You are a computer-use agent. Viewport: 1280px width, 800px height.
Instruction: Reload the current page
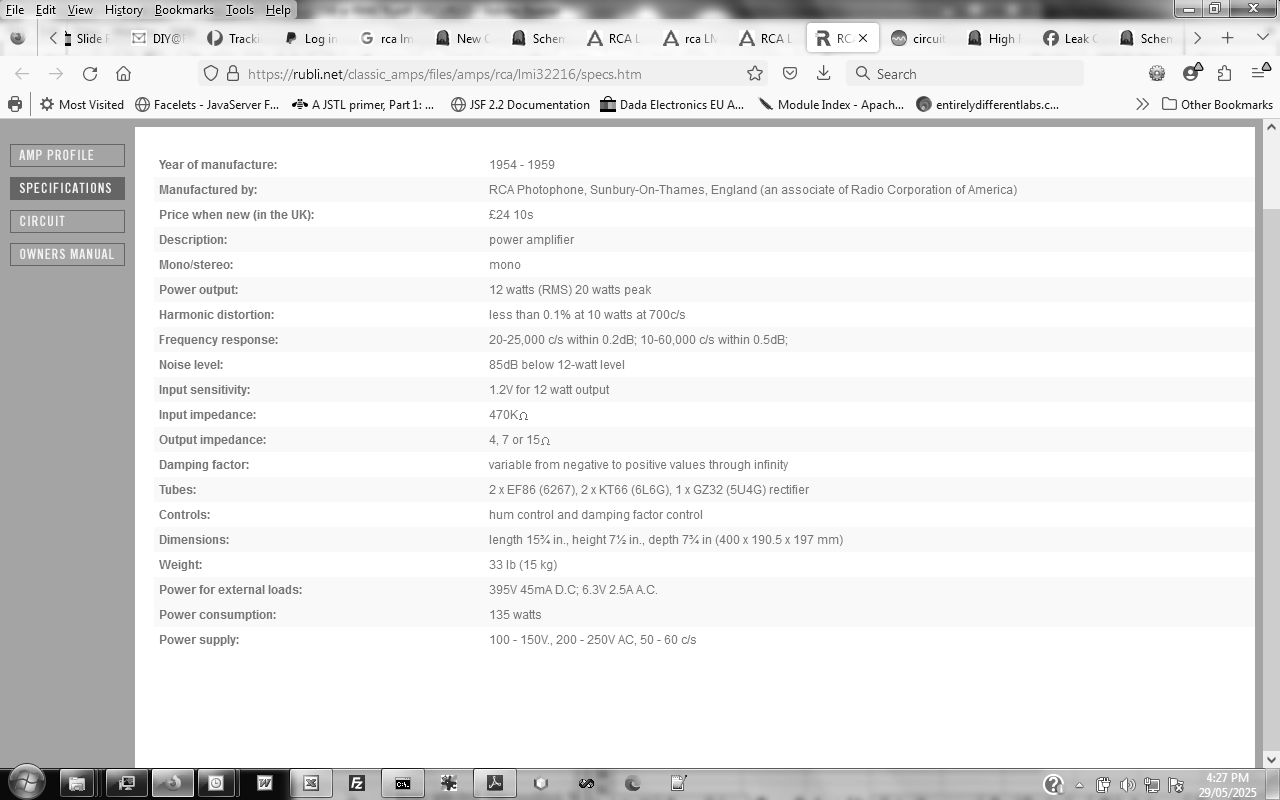tap(90, 73)
